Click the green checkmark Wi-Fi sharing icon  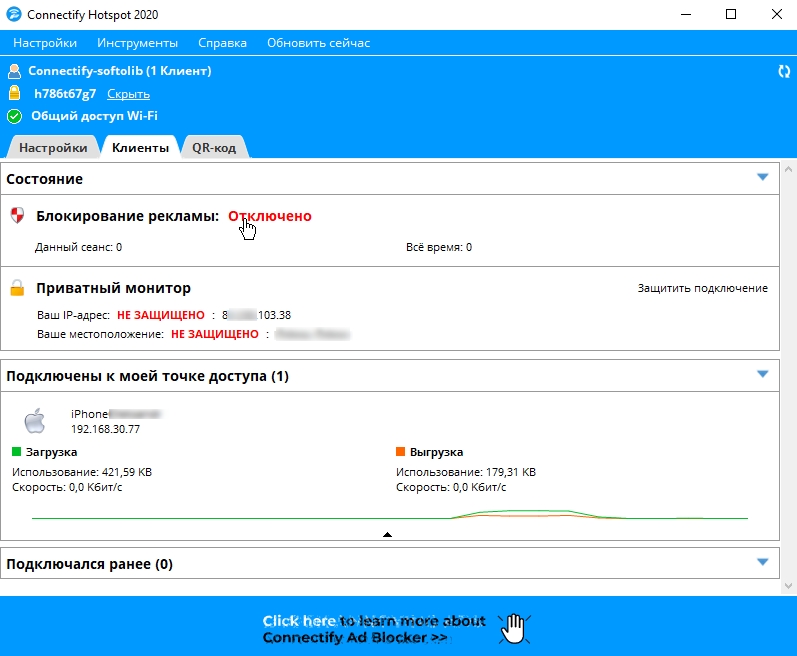point(15,116)
